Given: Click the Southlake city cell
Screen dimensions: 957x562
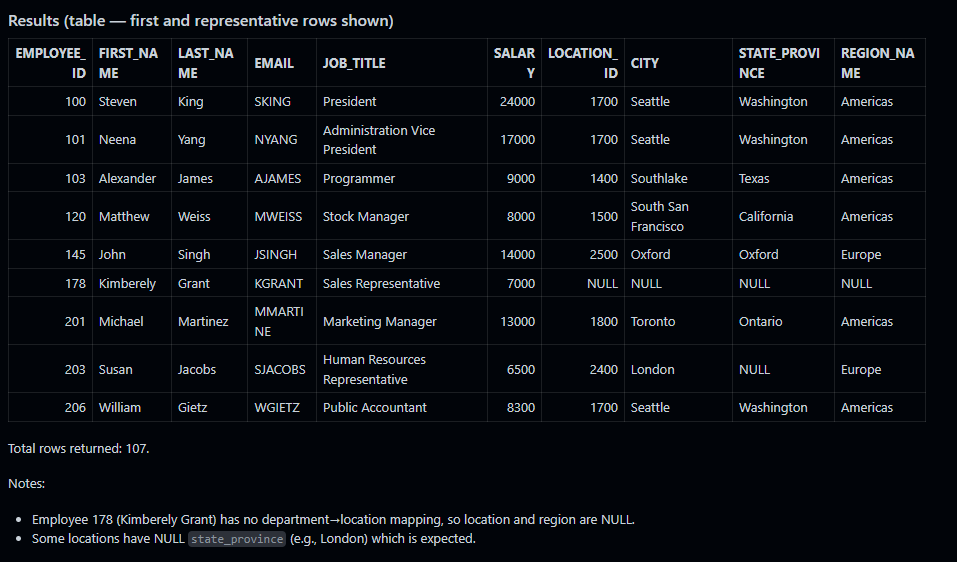Looking at the screenshot, I should coord(659,179).
